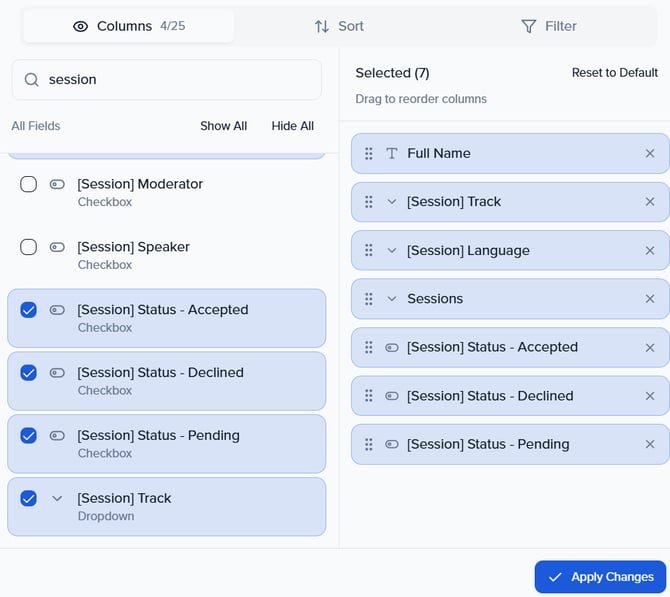This screenshot has width=670, height=597.
Task: Click the search magnifier icon
Action: point(32,80)
